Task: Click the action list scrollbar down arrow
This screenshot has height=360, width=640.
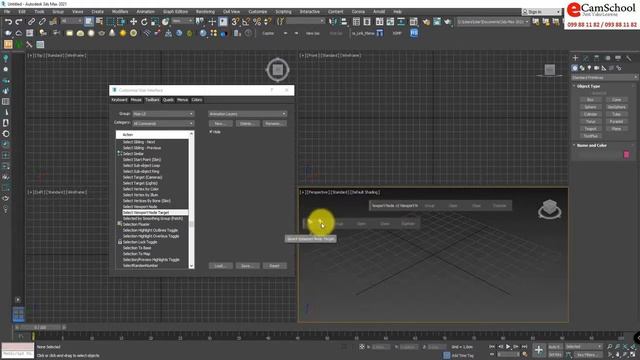Action: point(191,266)
